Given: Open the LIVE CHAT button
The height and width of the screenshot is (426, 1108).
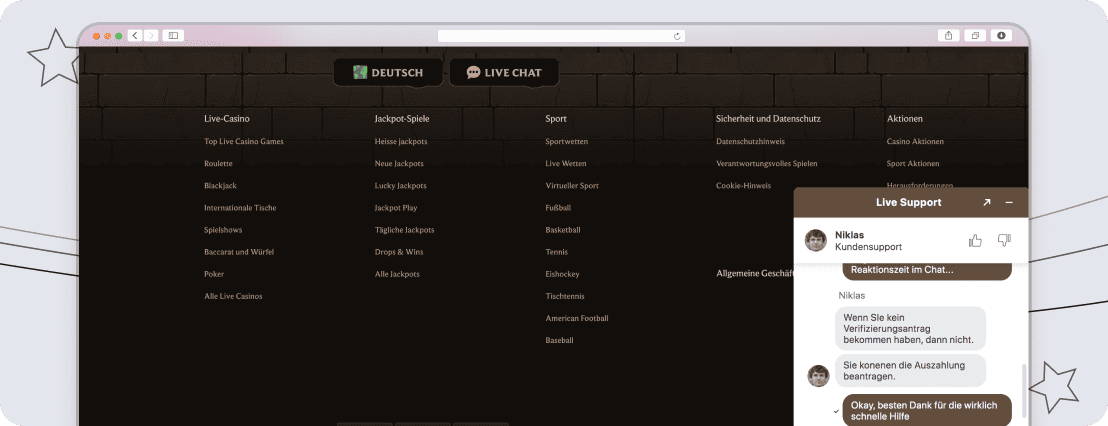Looking at the screenshot, I should click(504, 72).
